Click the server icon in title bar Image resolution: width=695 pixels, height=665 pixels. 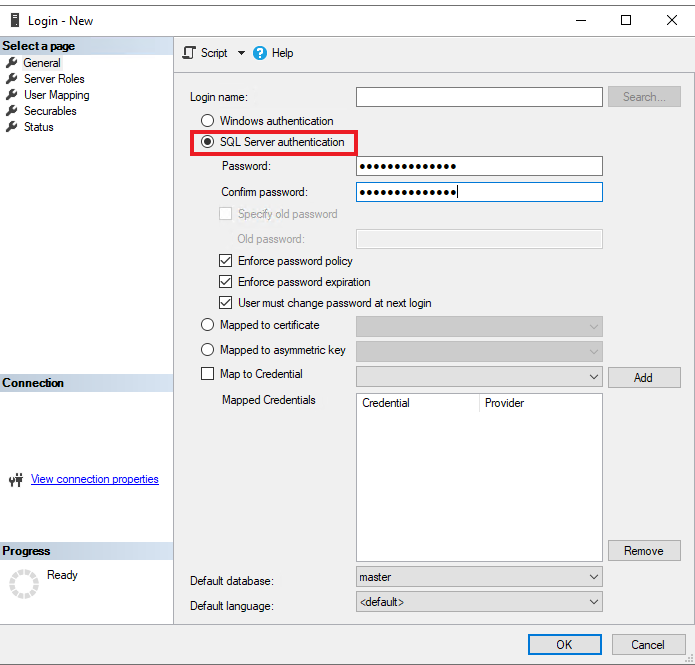(x=15, y=20)
